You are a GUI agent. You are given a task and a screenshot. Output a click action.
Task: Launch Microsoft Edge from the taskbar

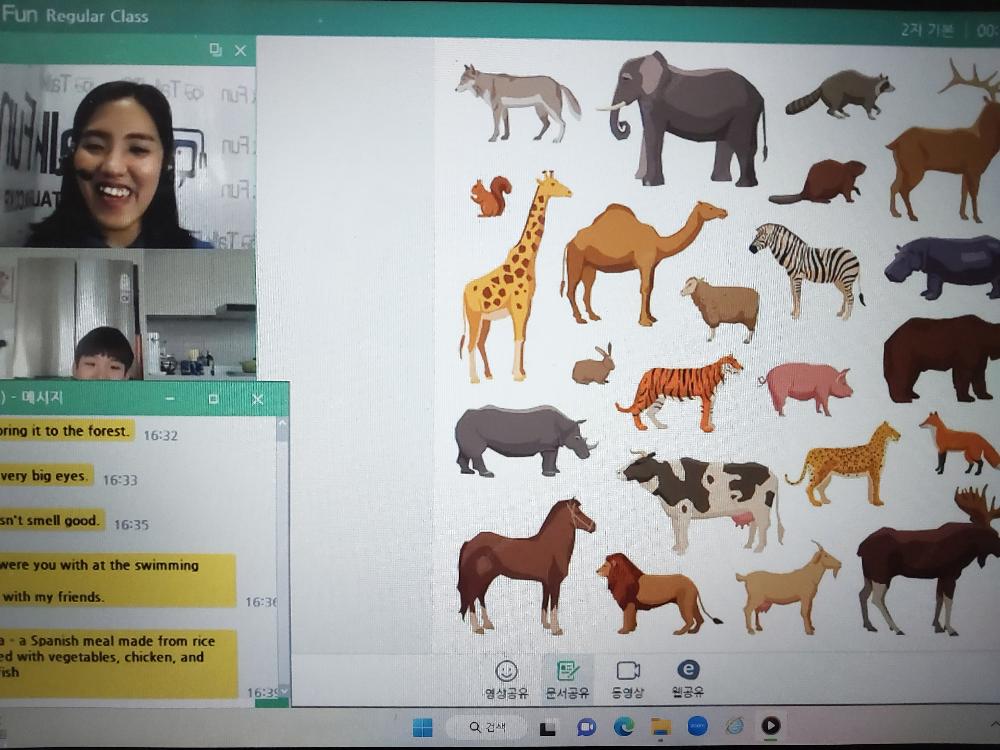tap(624, 727)
